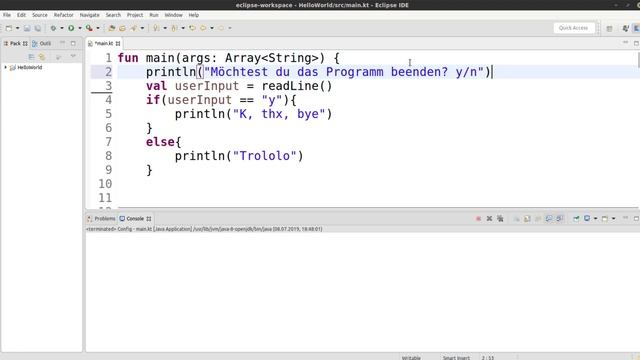
Task: Toggle Show Console on standard error change
Action: click(560, 219)
